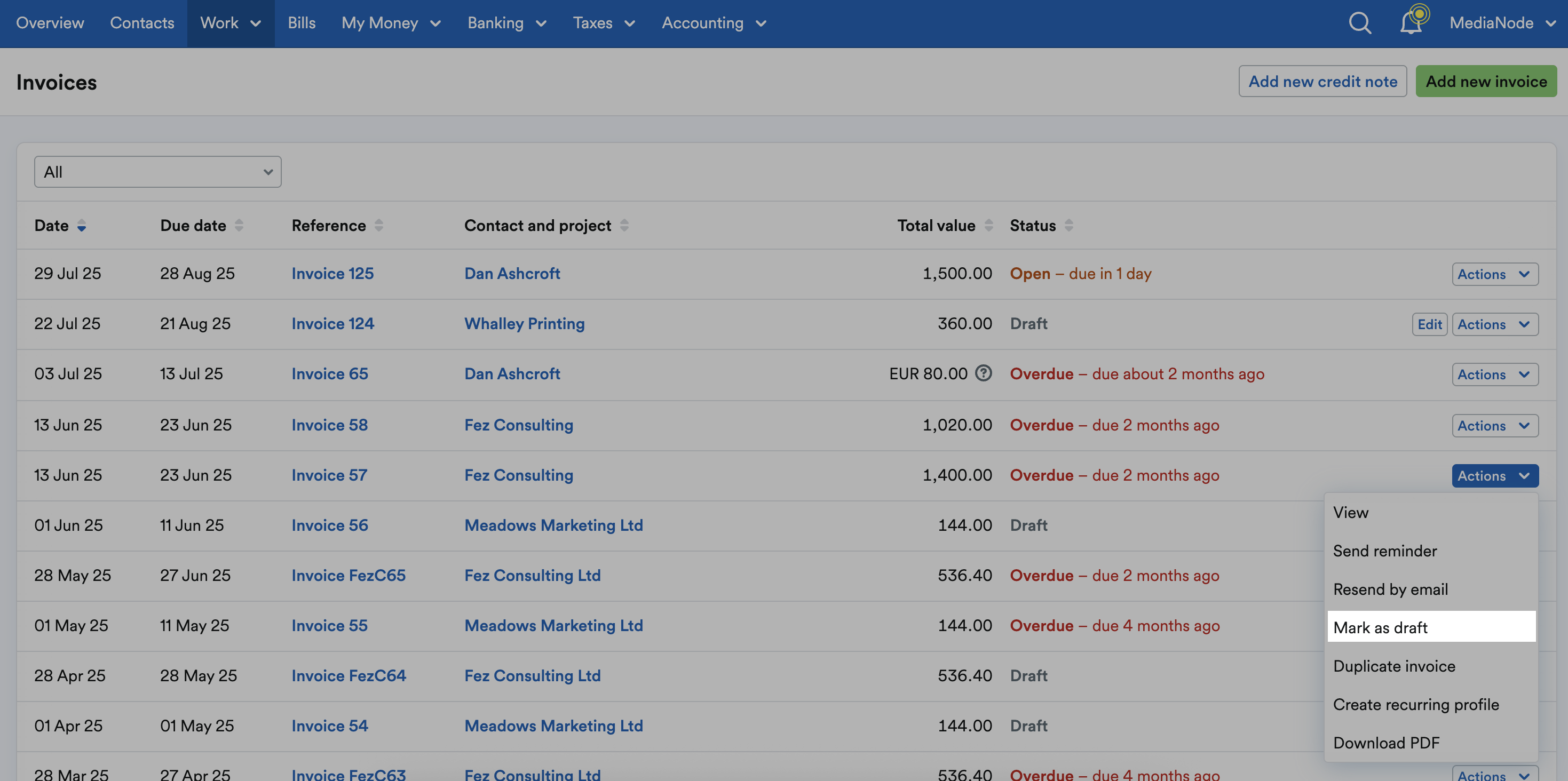This screenshot has width=1568, height=781.
Task: Open Invoice FezC64 link
Action: point(348,676)
